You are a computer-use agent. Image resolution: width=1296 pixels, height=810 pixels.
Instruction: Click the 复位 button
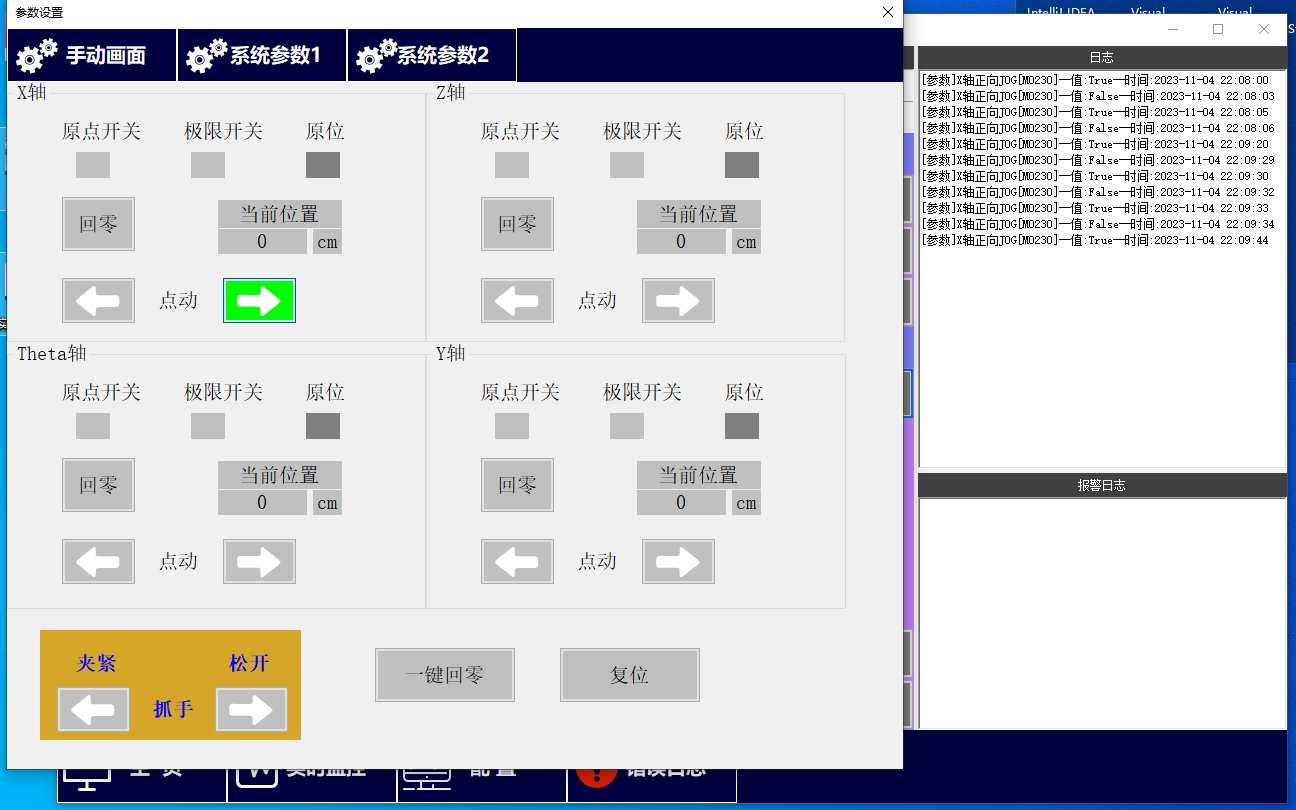point(630,675)
